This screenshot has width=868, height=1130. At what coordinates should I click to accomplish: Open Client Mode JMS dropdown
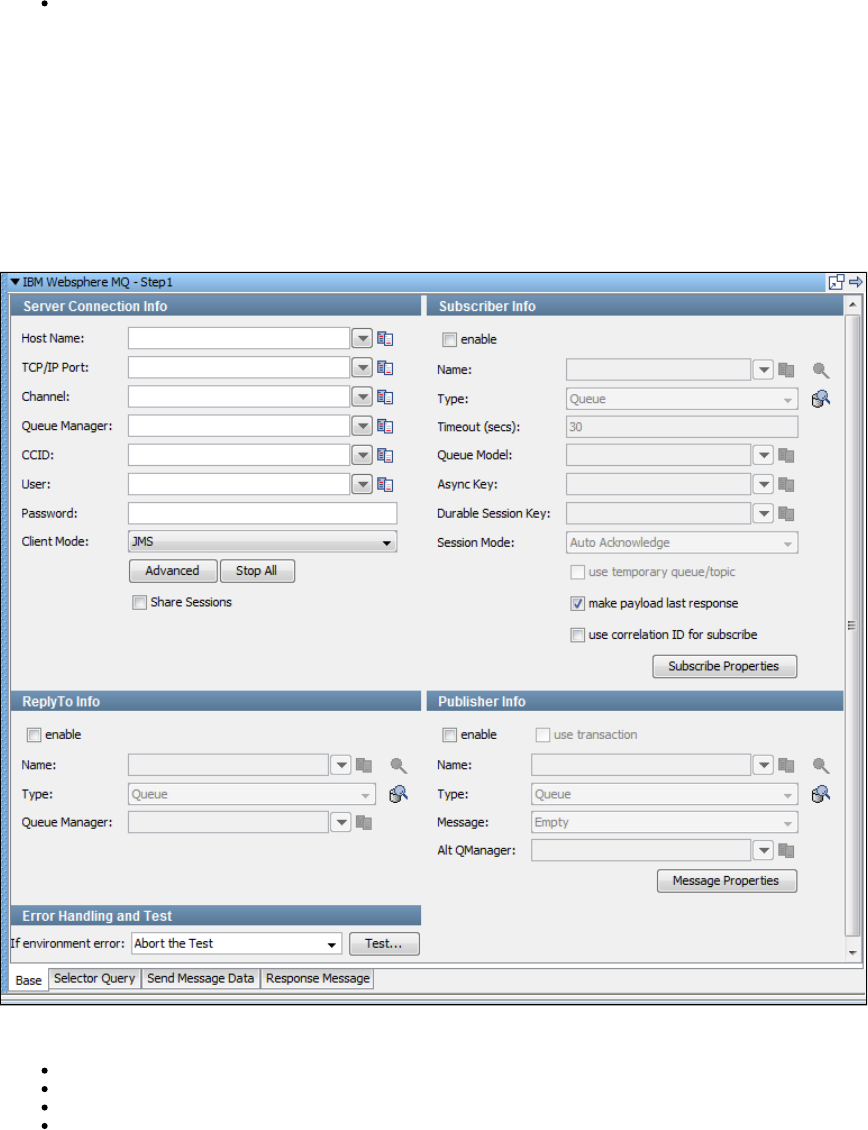(x=262, y=542)
